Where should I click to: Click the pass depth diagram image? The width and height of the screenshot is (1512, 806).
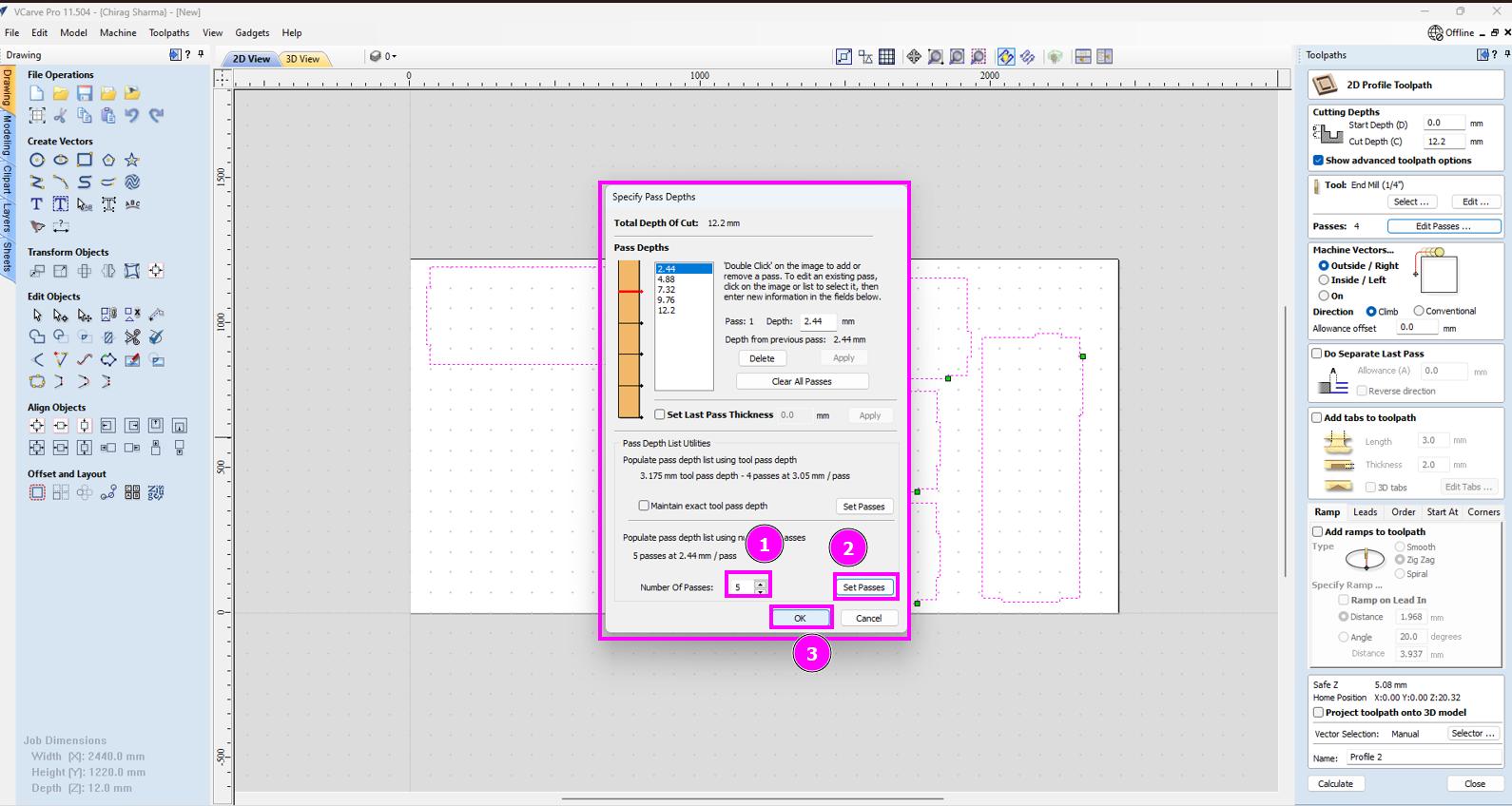[x=630, y=340]
